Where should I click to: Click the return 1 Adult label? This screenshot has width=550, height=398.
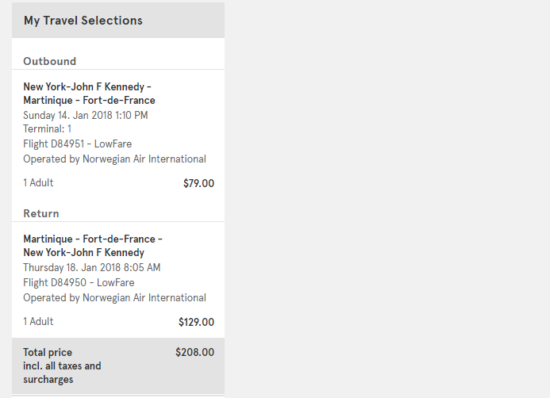pyautogui.click(x=38, y=322)
